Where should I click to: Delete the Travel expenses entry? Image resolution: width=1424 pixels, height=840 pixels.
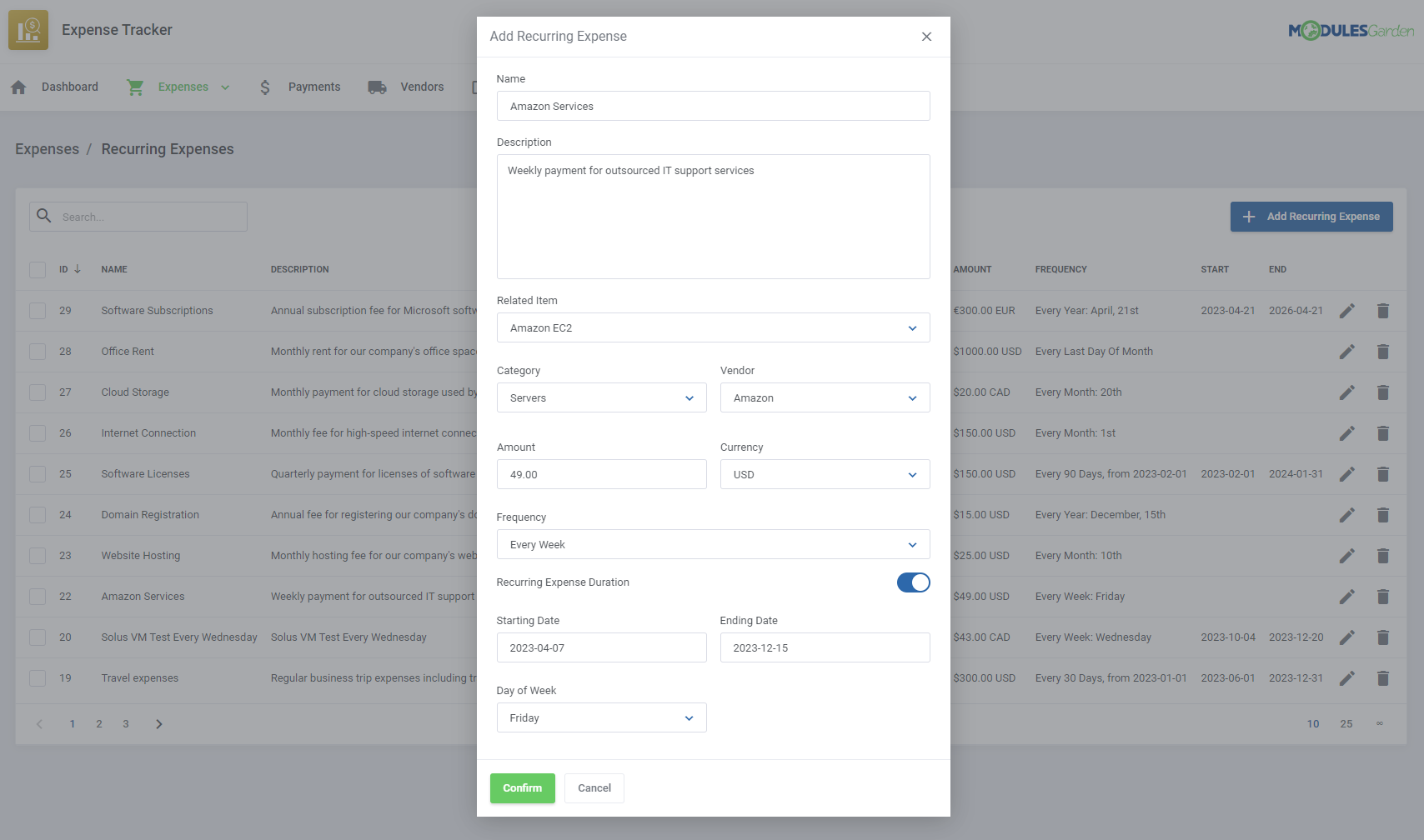(1383, 677)
